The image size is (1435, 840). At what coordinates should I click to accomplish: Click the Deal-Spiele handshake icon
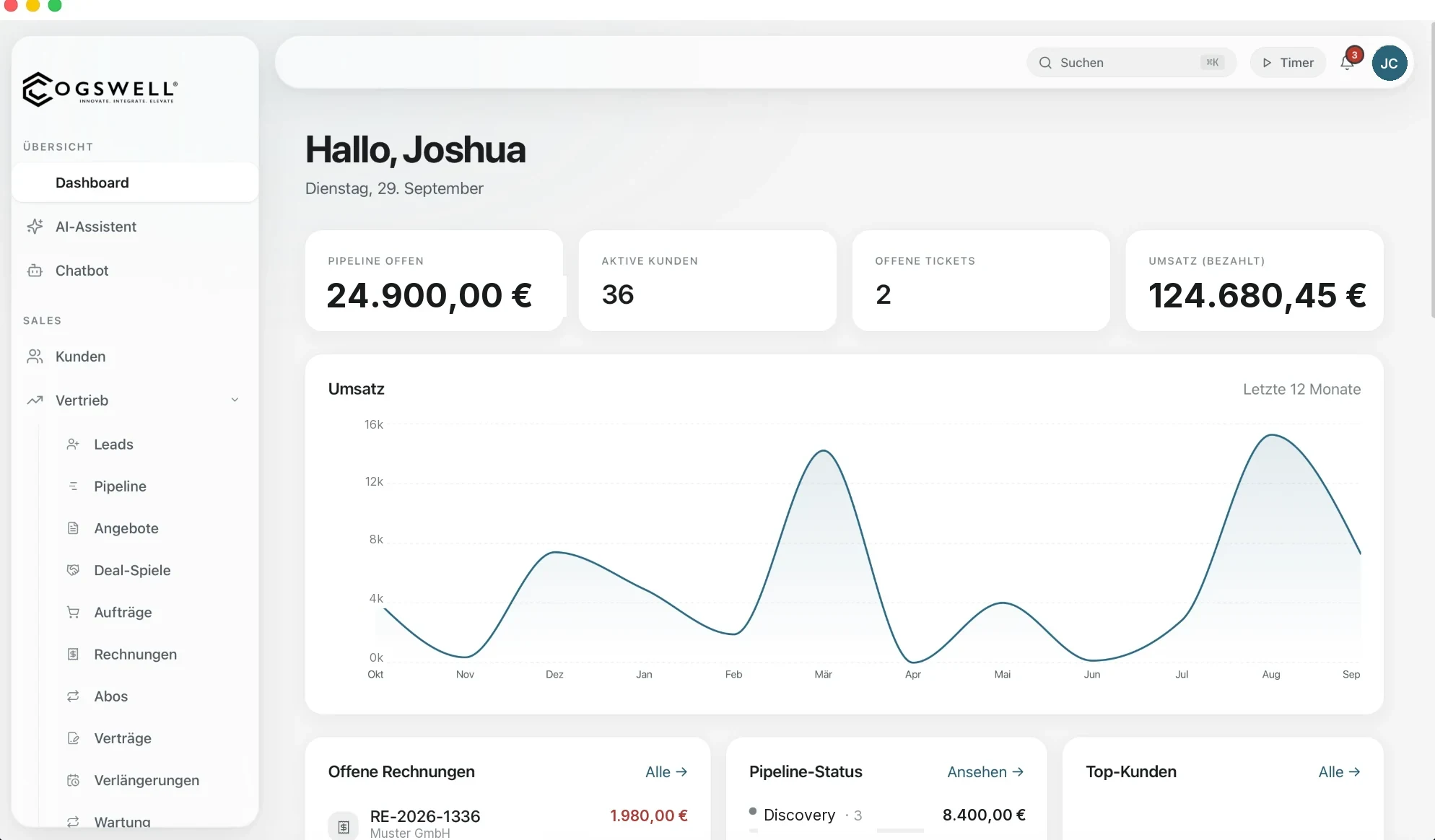click(73, 570)
